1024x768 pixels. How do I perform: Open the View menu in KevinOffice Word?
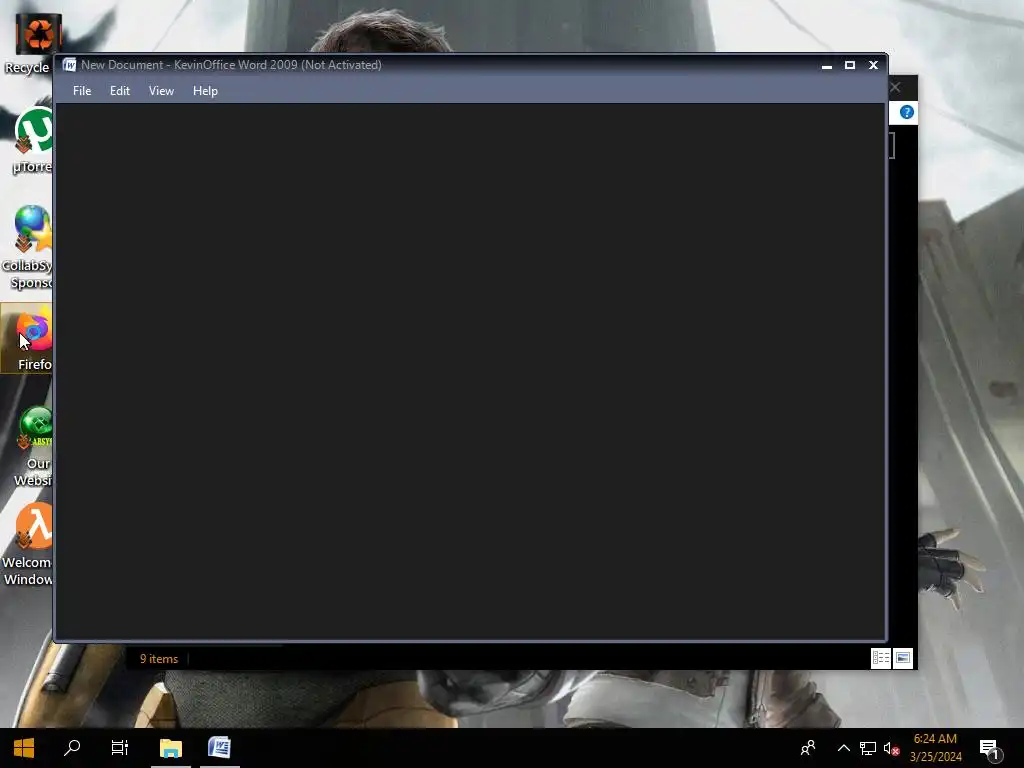pyautogui.click(x=161, y=91)
